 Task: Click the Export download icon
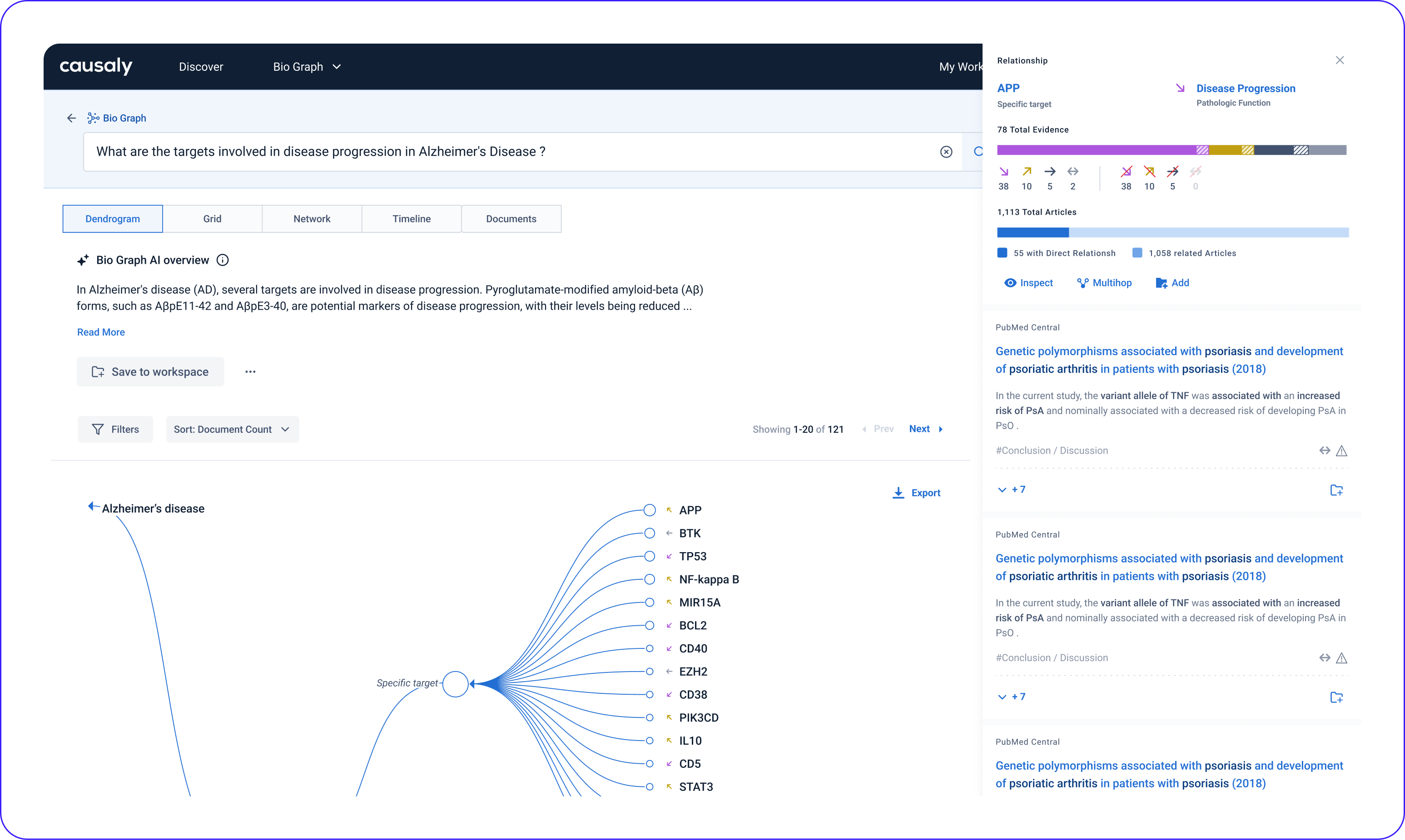click(x=898, y=493)
